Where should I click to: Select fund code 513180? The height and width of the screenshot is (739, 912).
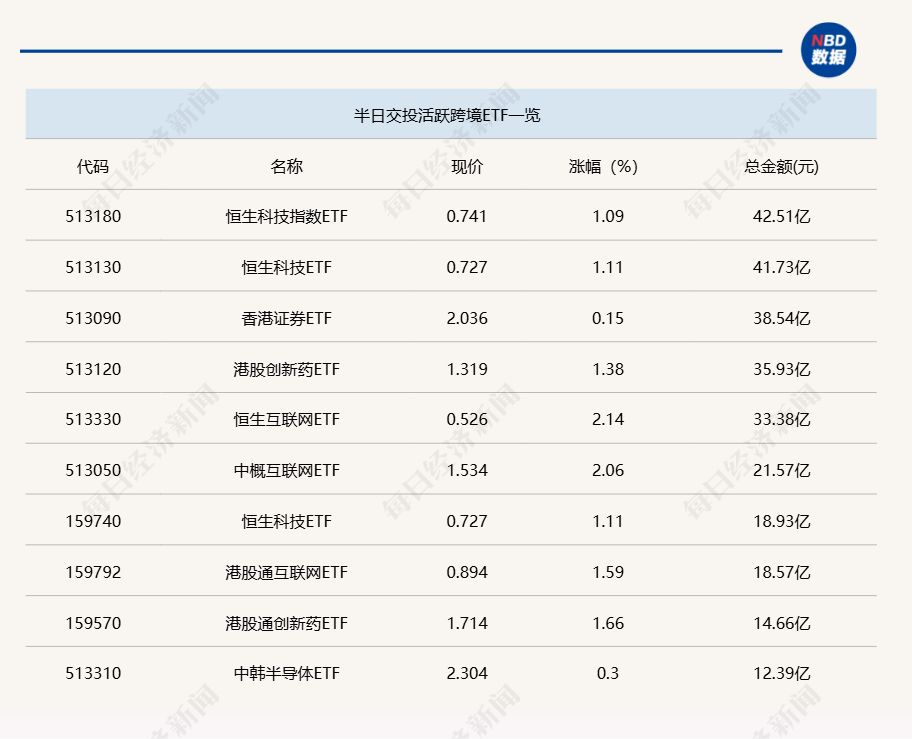(93, 216)
